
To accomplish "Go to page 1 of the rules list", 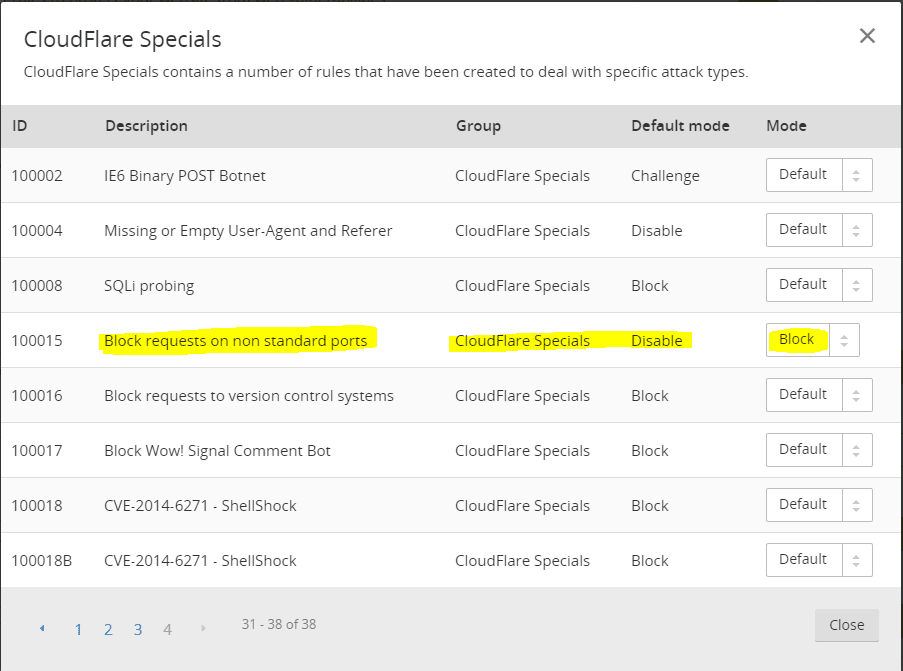I will 78,629.
